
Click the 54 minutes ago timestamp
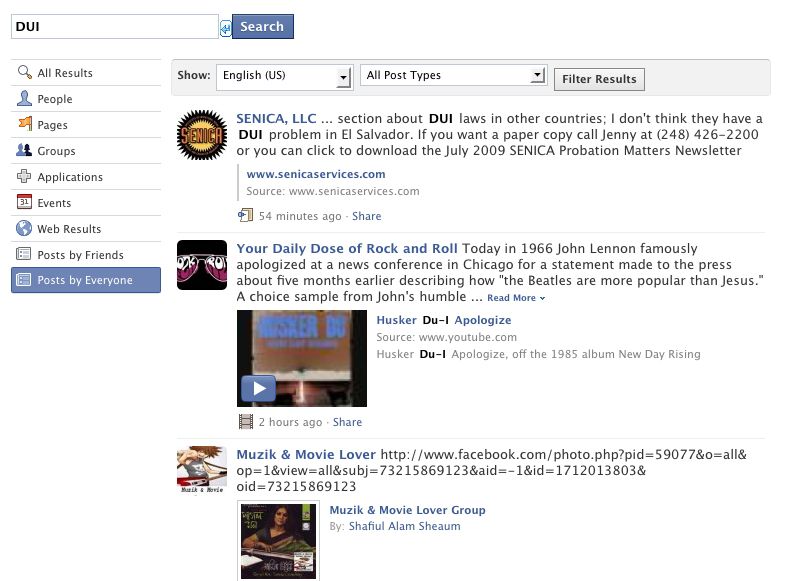(300, 216)
